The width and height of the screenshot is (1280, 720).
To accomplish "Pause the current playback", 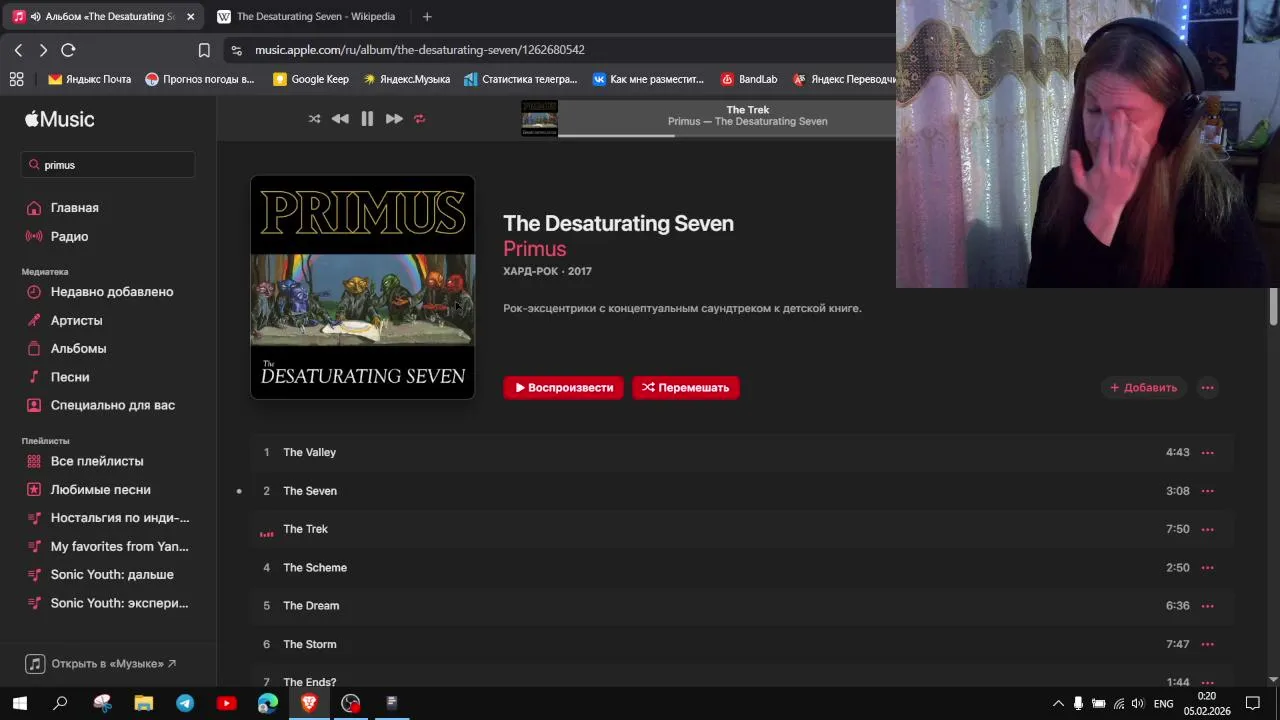I will (367, 119).
